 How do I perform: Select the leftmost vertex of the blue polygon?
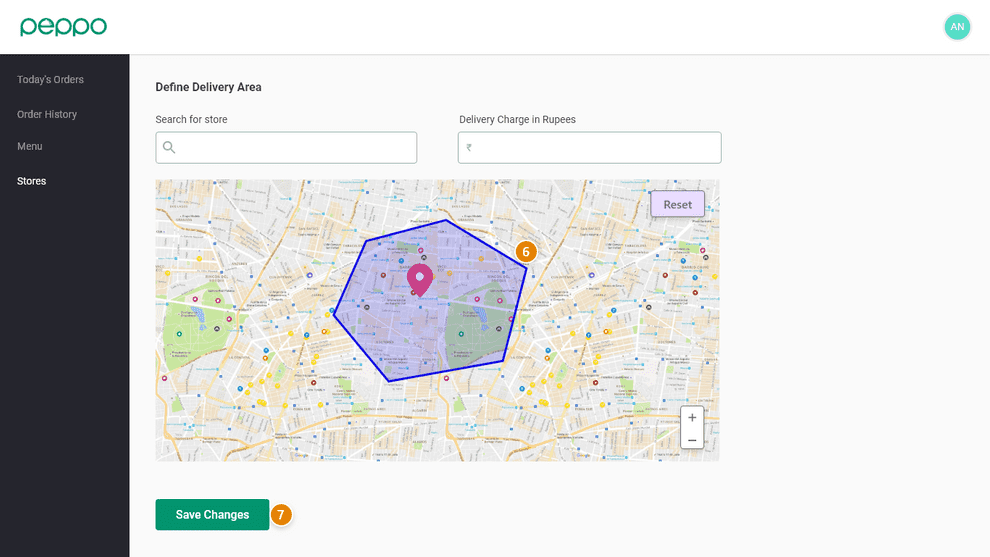tap(333, 314)
